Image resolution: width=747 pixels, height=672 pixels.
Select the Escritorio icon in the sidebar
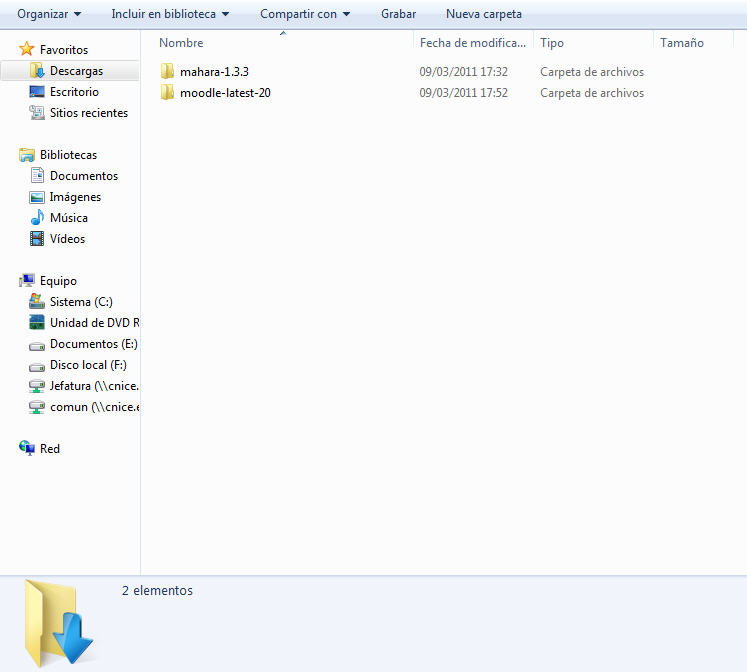[37, 92]
